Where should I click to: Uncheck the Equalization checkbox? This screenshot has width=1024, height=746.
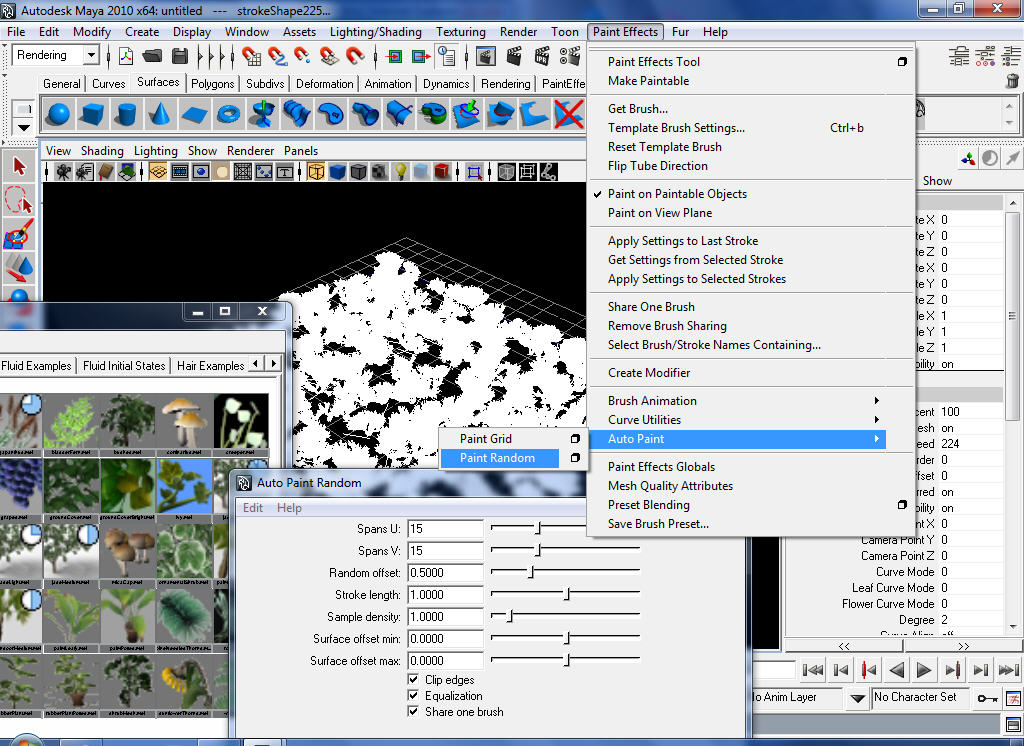tap(413, 696)
